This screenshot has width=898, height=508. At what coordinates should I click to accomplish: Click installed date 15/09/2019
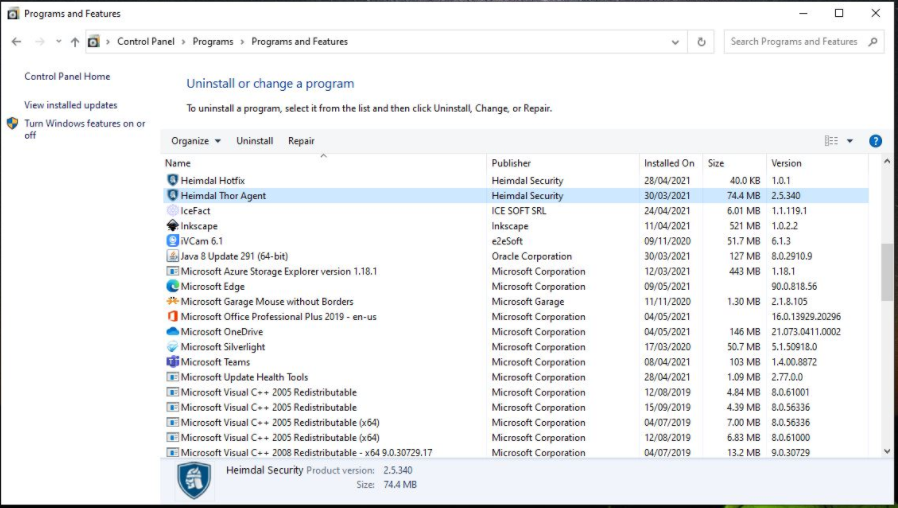pos(667,407)
